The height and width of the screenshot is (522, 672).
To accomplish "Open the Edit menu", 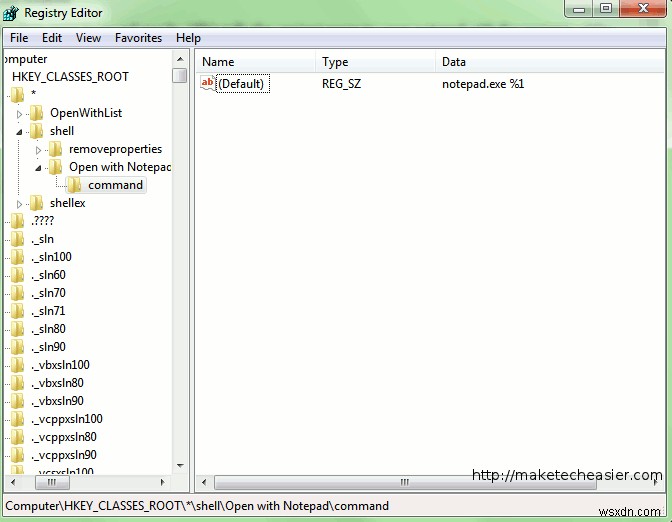I will coord(52,38).
